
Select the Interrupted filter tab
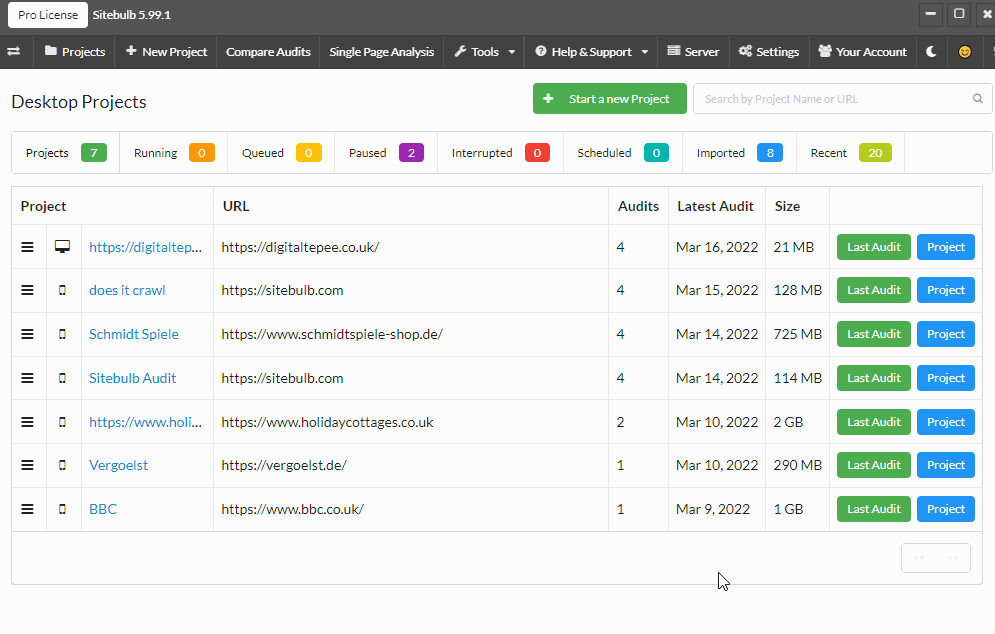point(501,153)
